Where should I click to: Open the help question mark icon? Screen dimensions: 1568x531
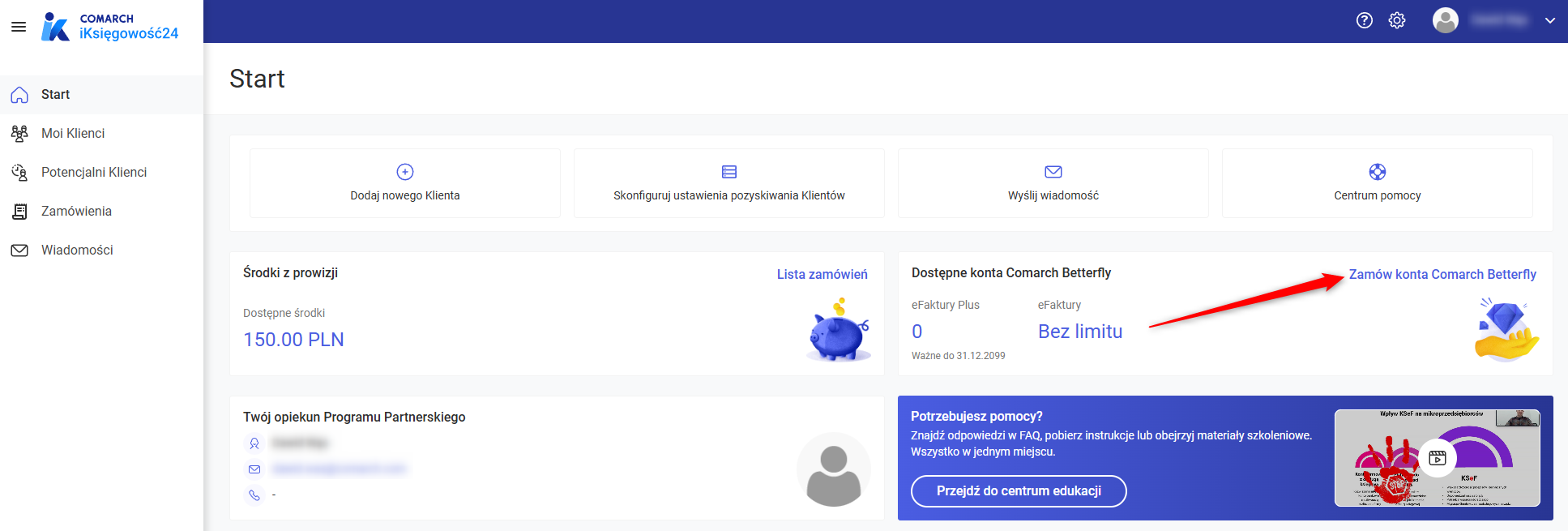click(x=1365, y=20)
